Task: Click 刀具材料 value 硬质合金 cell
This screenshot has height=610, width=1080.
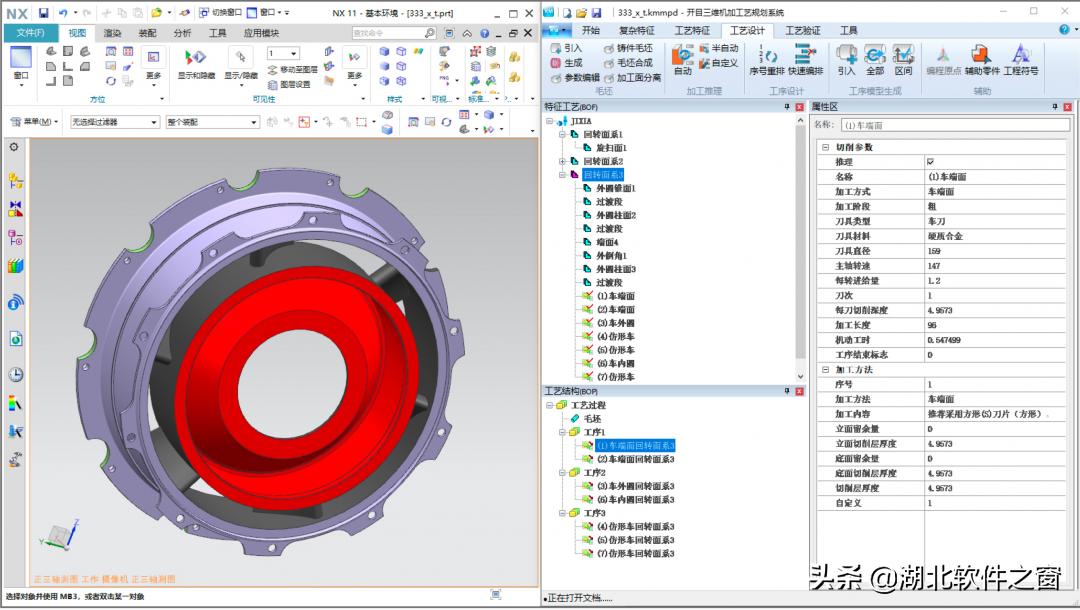Action: click(x=995, y=236)
